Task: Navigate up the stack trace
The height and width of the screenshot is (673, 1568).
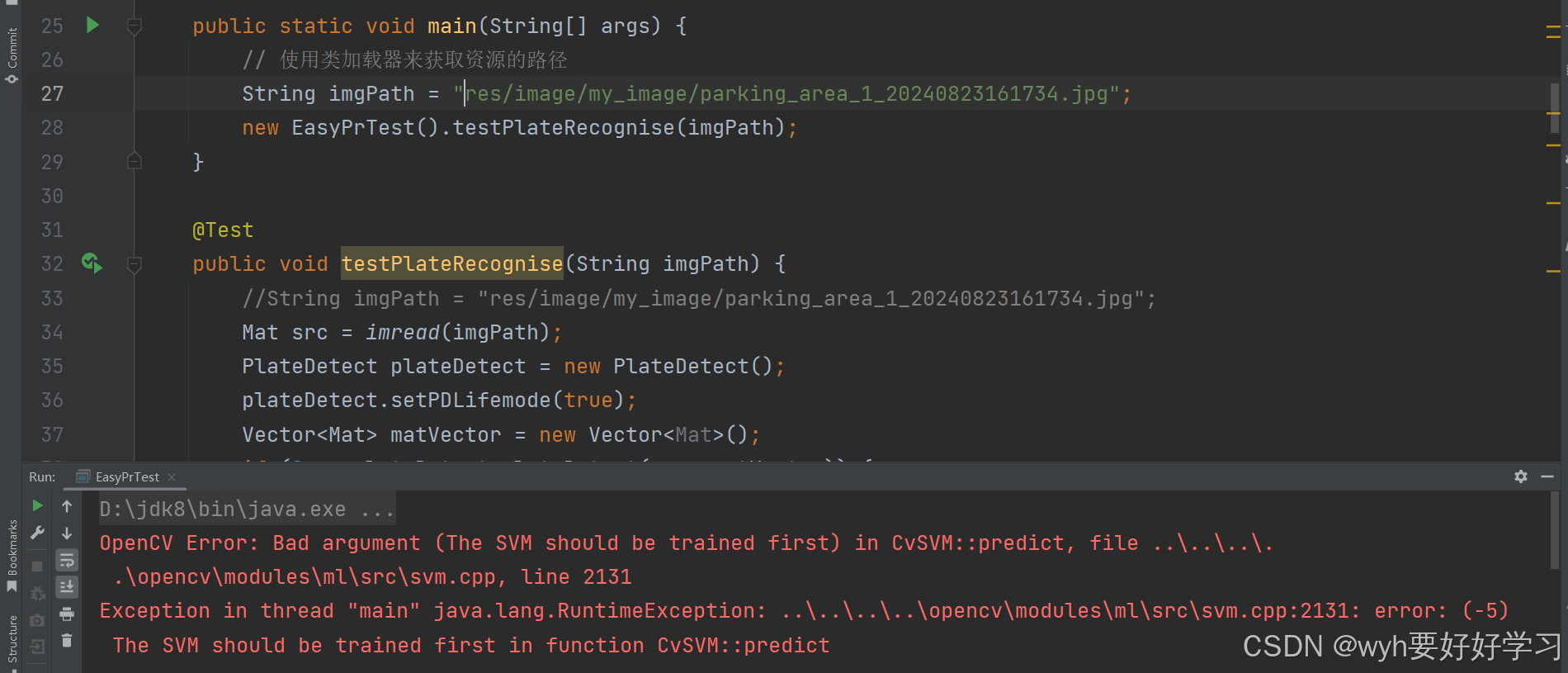Action: pyautogui.click(x=66, y=505)
